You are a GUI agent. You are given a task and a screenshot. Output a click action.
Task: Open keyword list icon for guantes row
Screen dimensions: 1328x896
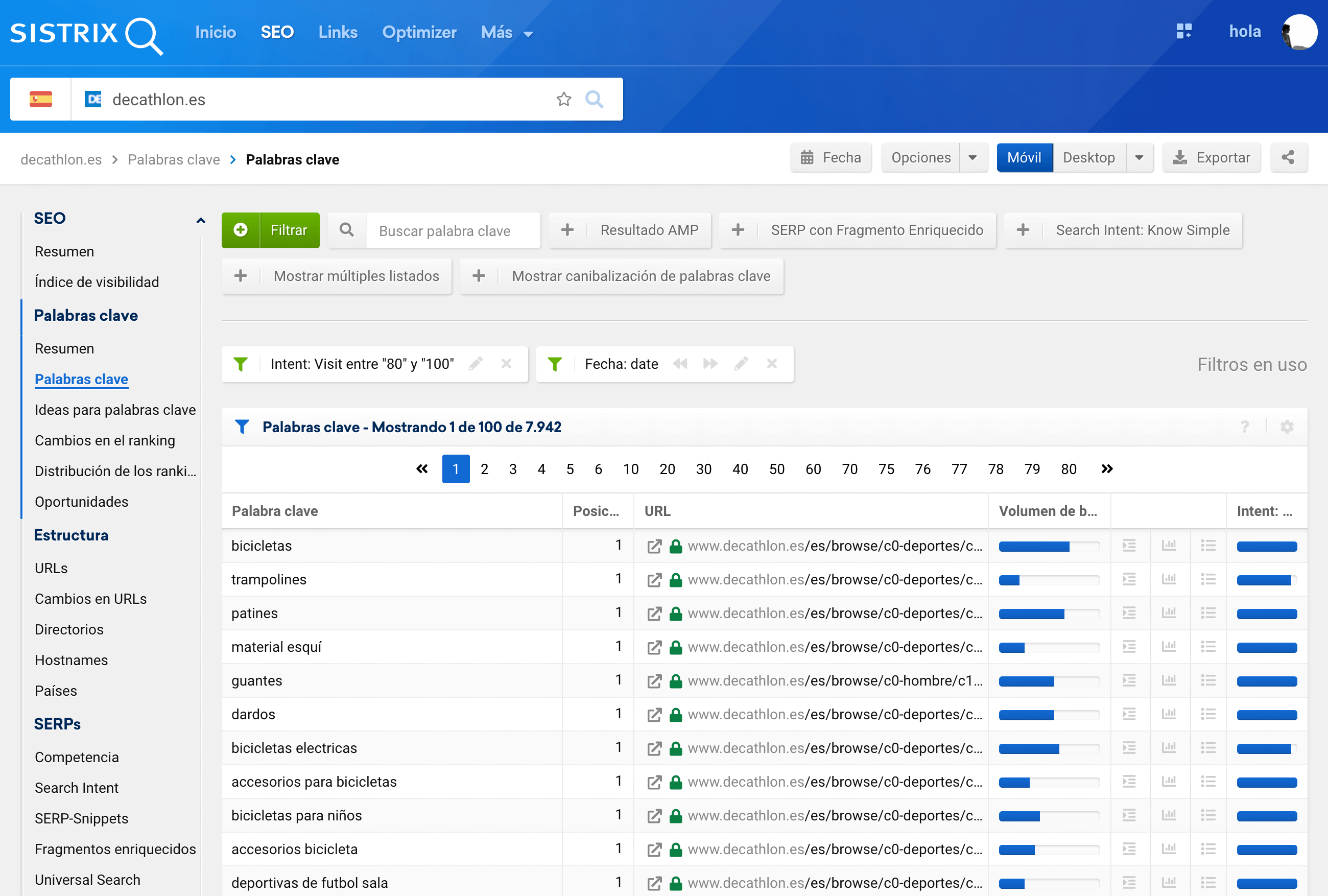[1208, 680]
